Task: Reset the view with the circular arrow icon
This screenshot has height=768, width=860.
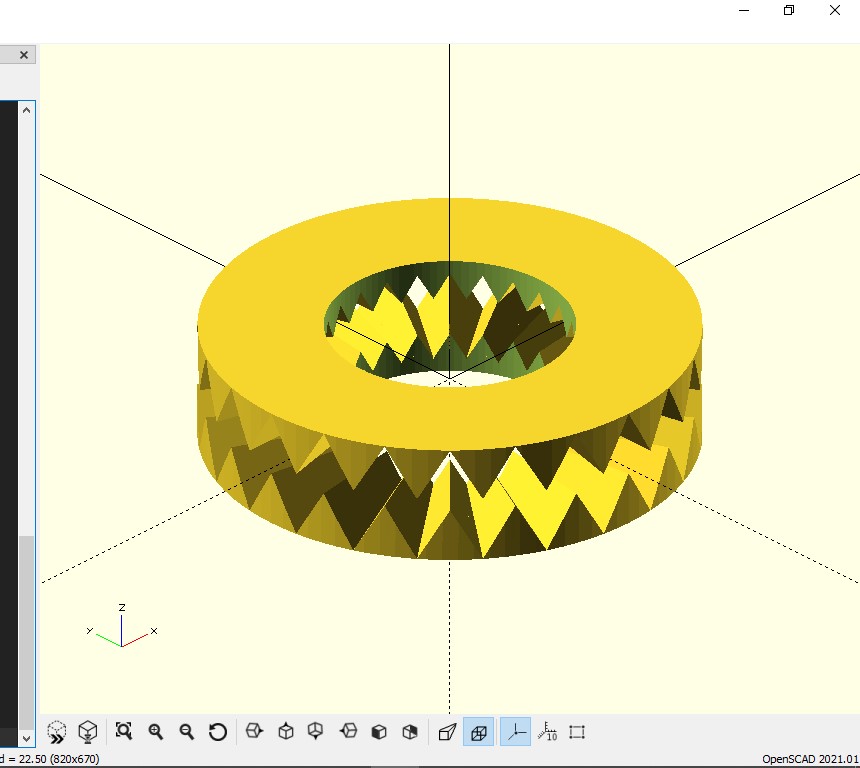Action: (x=218, y=732)
